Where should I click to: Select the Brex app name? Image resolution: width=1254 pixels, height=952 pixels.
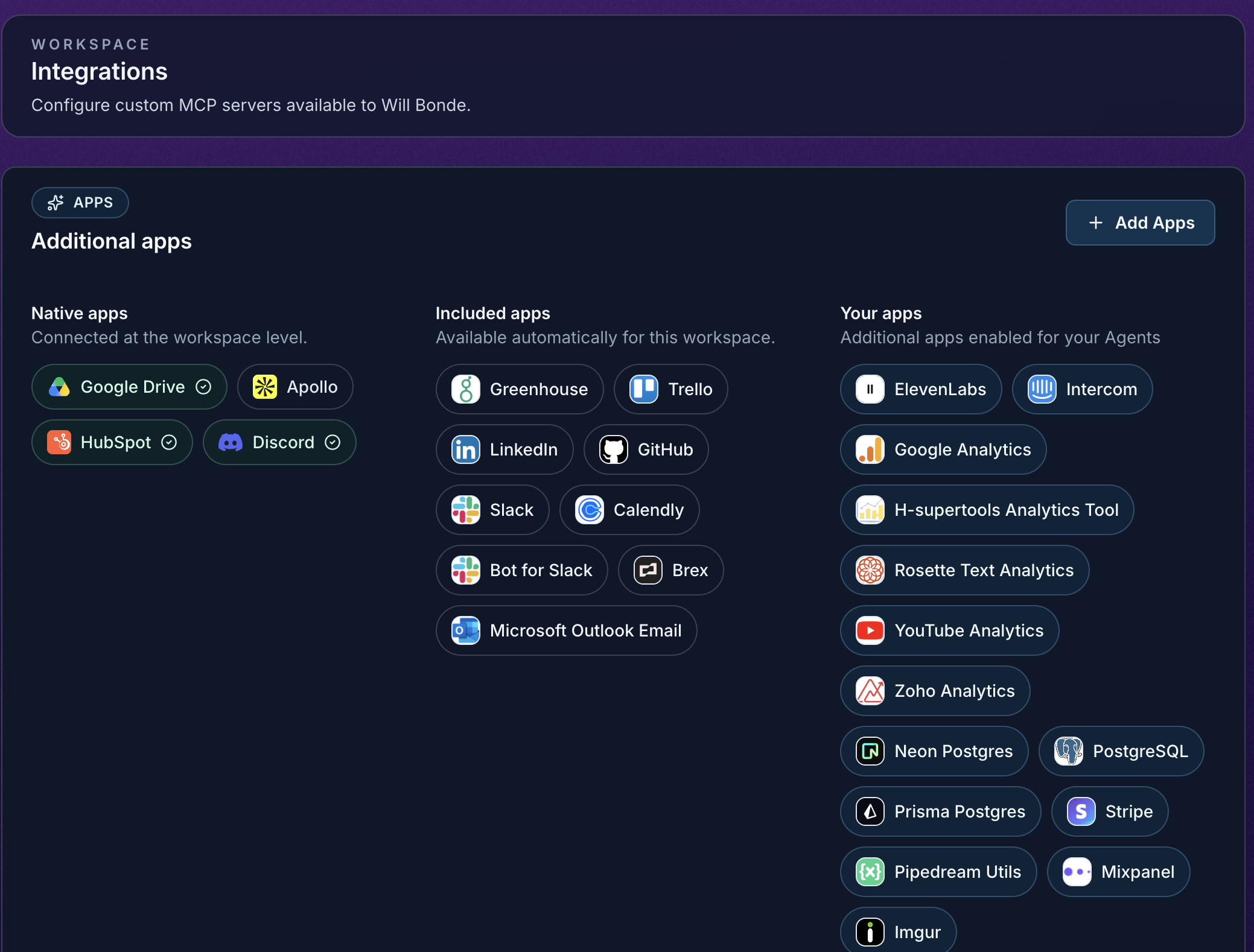690,570
